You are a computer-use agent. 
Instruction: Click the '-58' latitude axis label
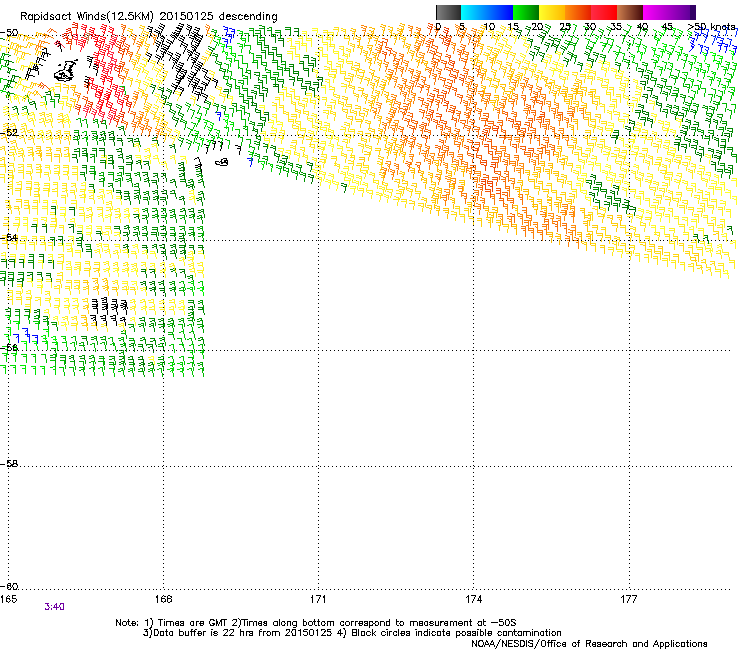point(9,464)
